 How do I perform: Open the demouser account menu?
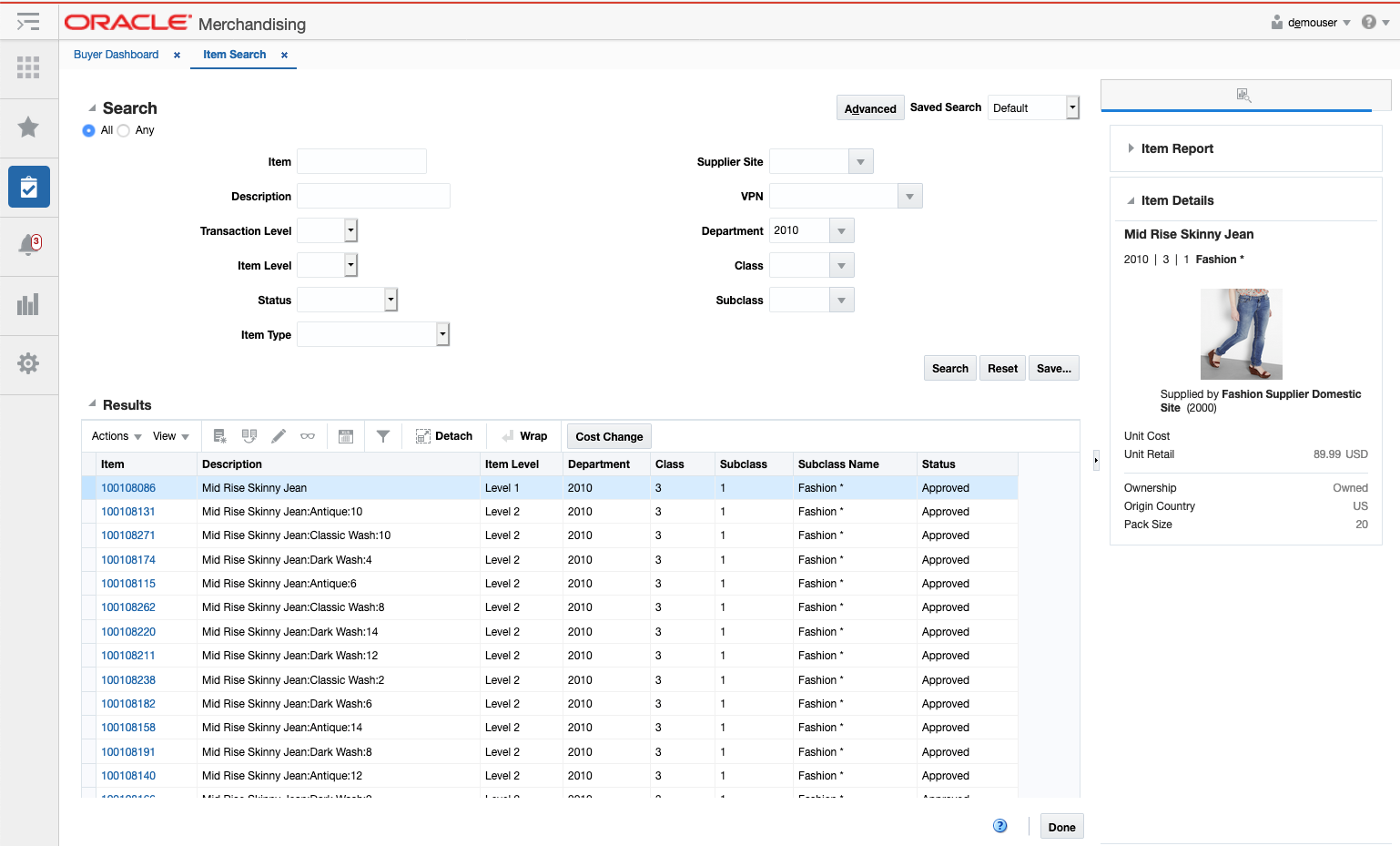click(x=1311, y=21)
